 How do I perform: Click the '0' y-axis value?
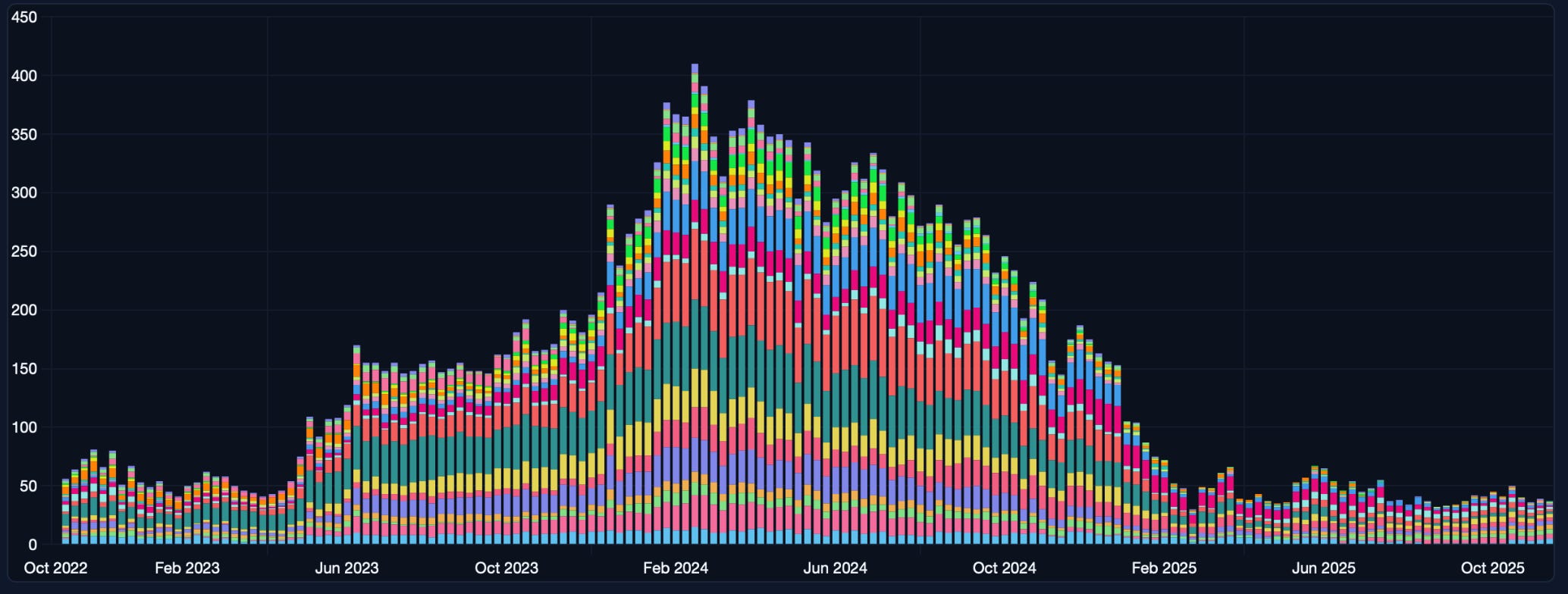pyautogui.click(x=32, y=545)
